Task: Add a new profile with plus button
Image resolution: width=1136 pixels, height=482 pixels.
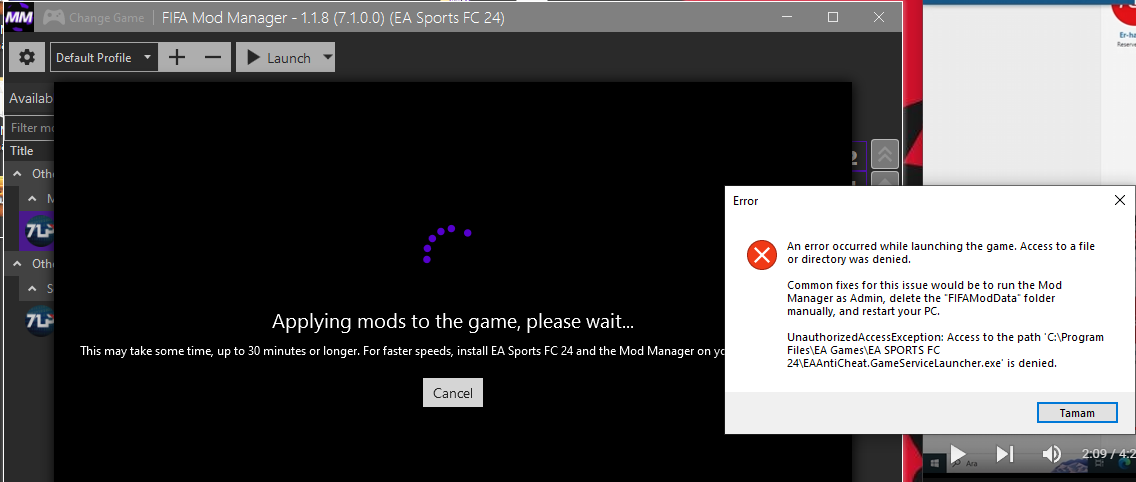Action: [177, 57]
